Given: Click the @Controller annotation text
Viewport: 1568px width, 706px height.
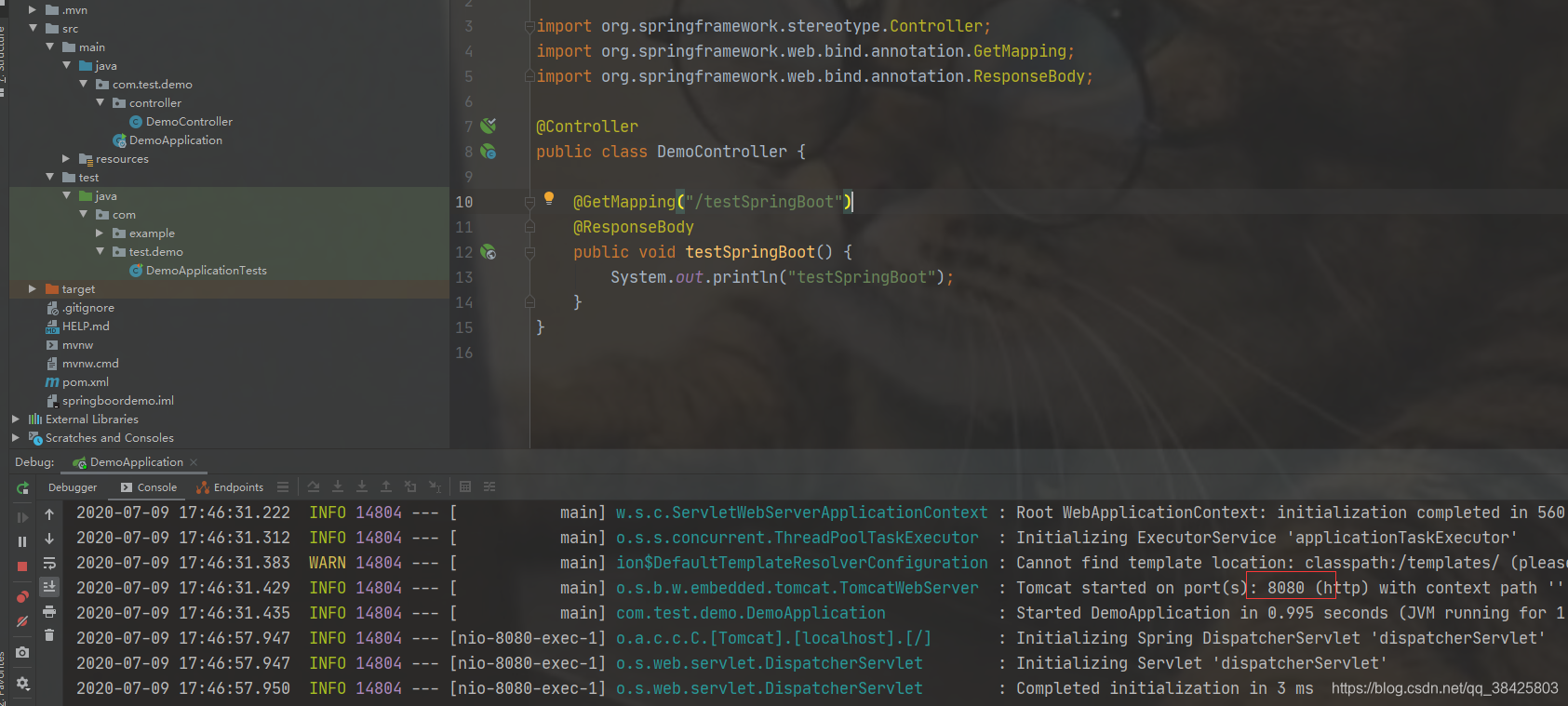Looking at the screenshot, I should click(x=587, y=127).
